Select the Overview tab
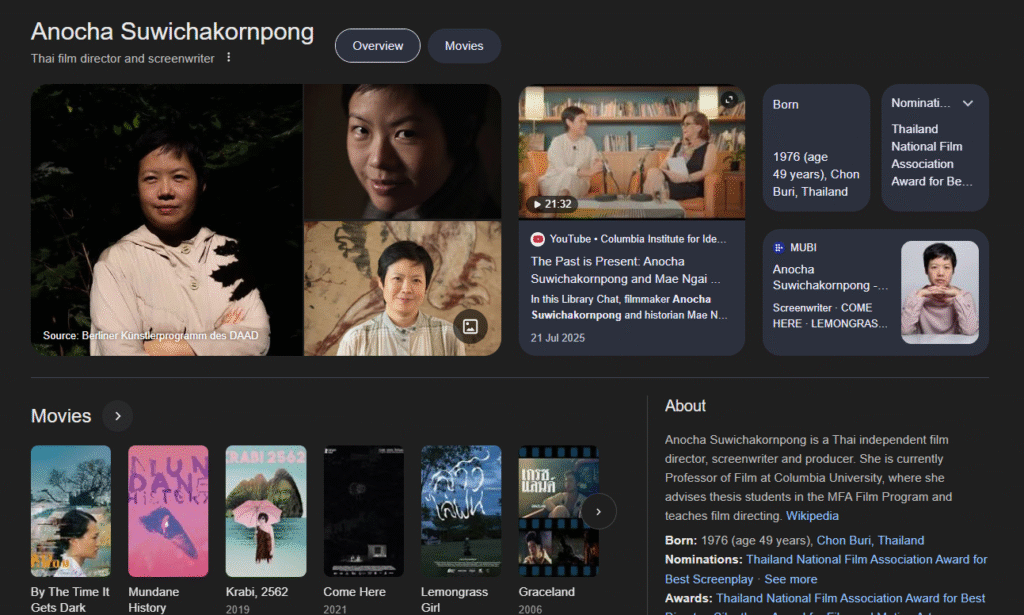 (x=377, y=46)
